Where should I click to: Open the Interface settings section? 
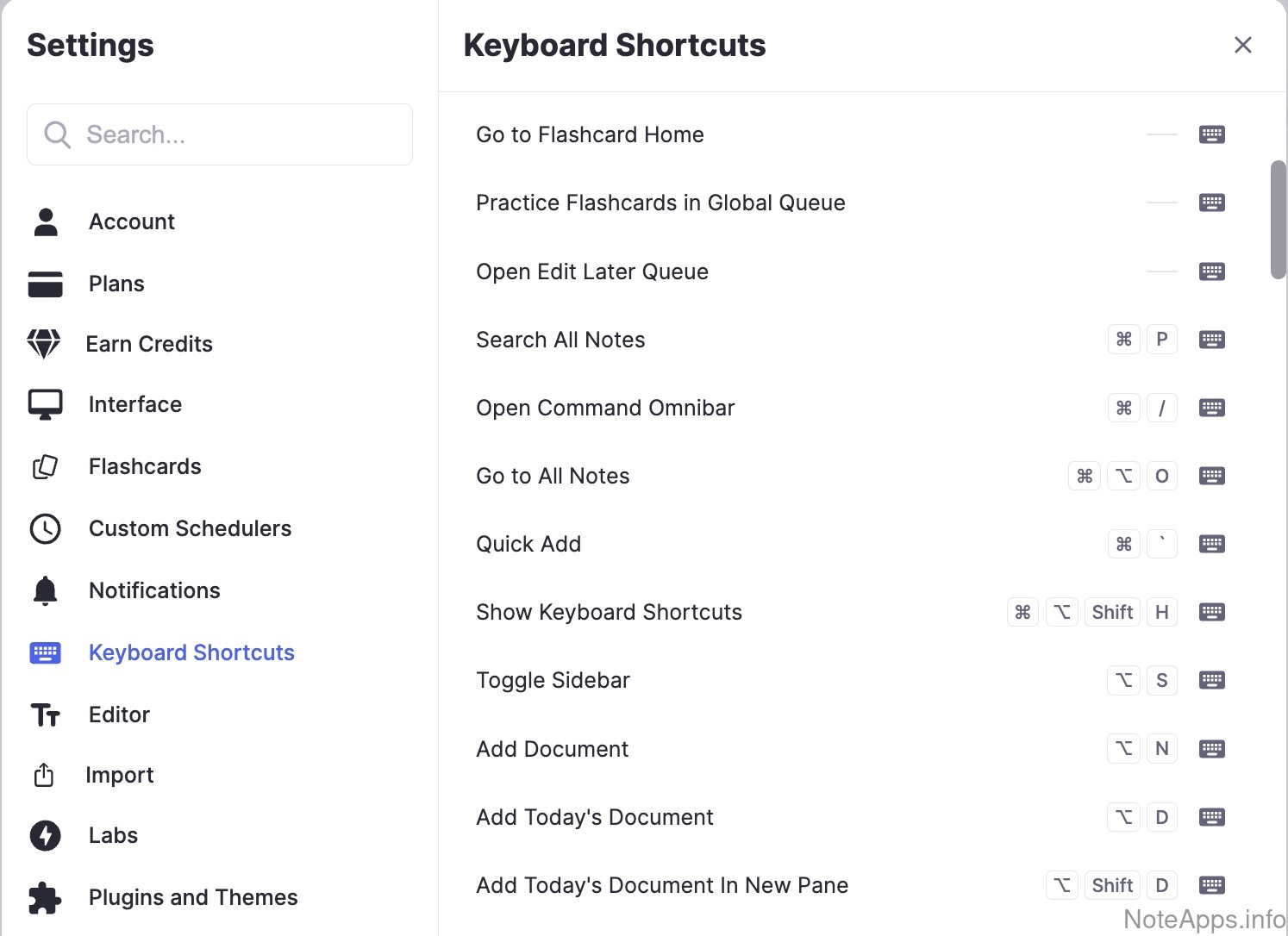(x=134, y=404)
